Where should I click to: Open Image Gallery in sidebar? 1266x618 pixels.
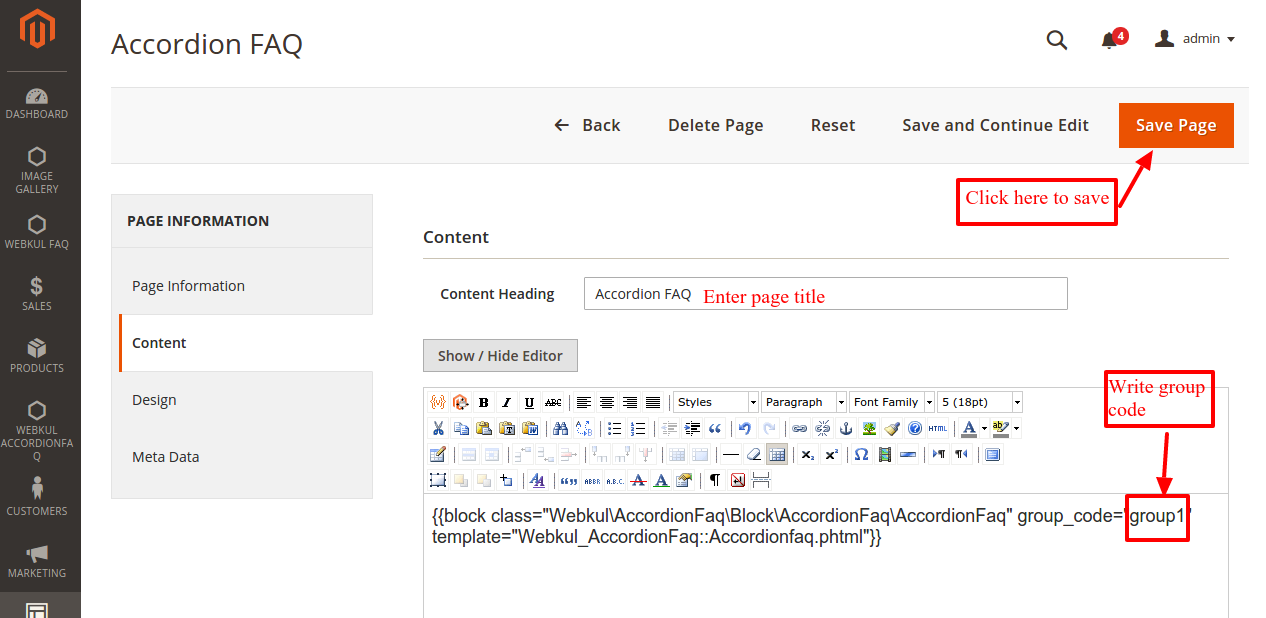click(37, 170)
